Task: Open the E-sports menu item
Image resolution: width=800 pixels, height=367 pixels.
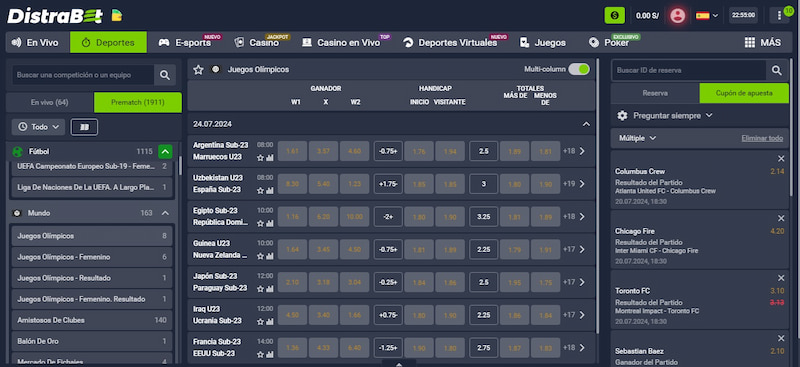Action: pyautogui.click(x=185, y=42)
